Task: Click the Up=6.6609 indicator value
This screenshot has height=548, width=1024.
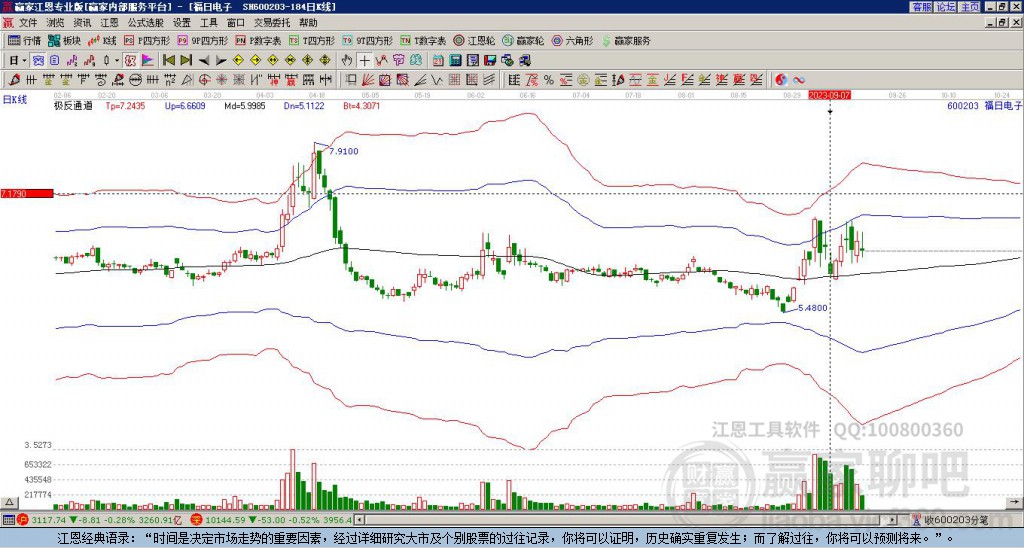Action: tap(185, 105)
